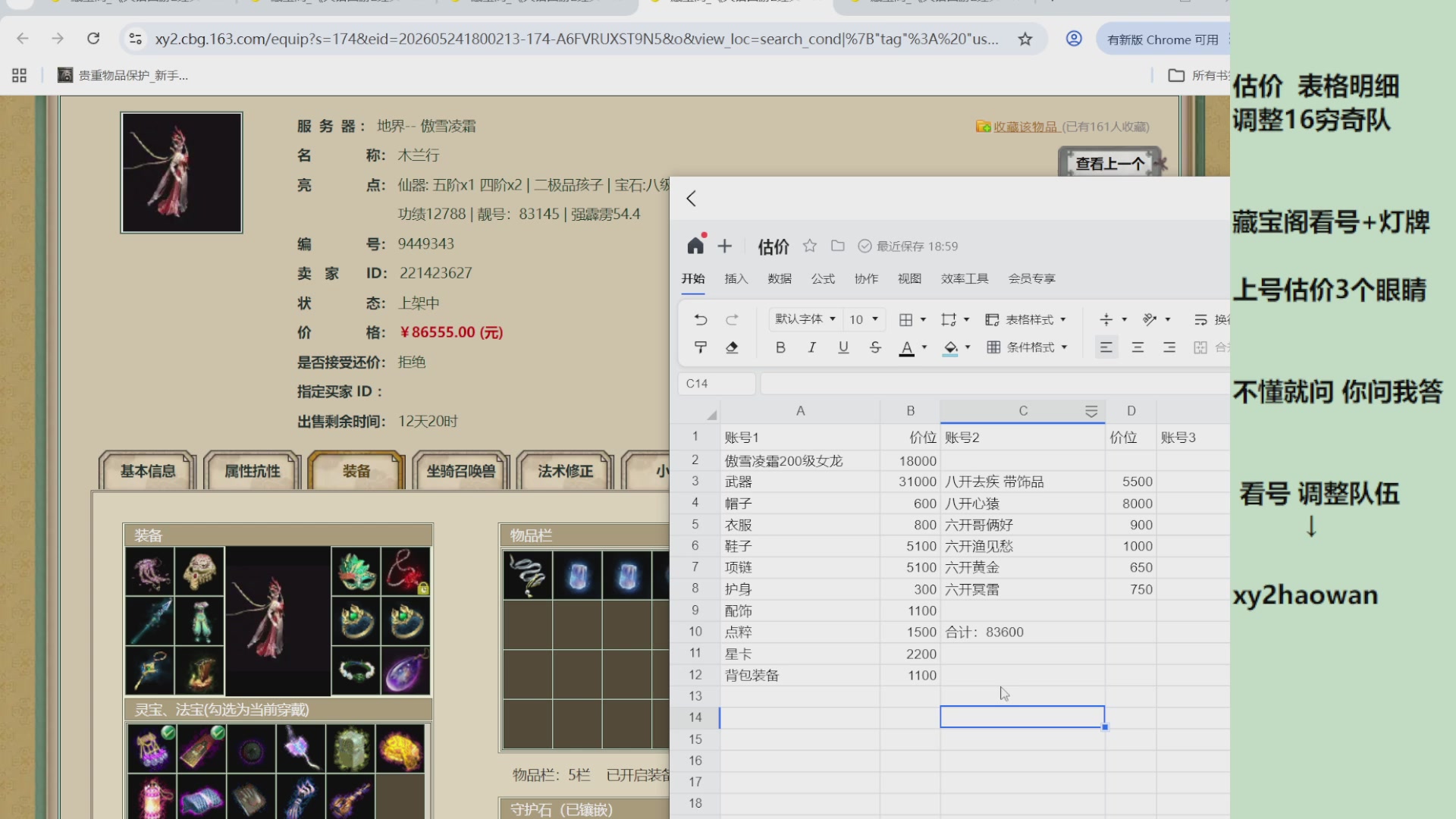Switch to the 基本信息 tab

[148, 471]
